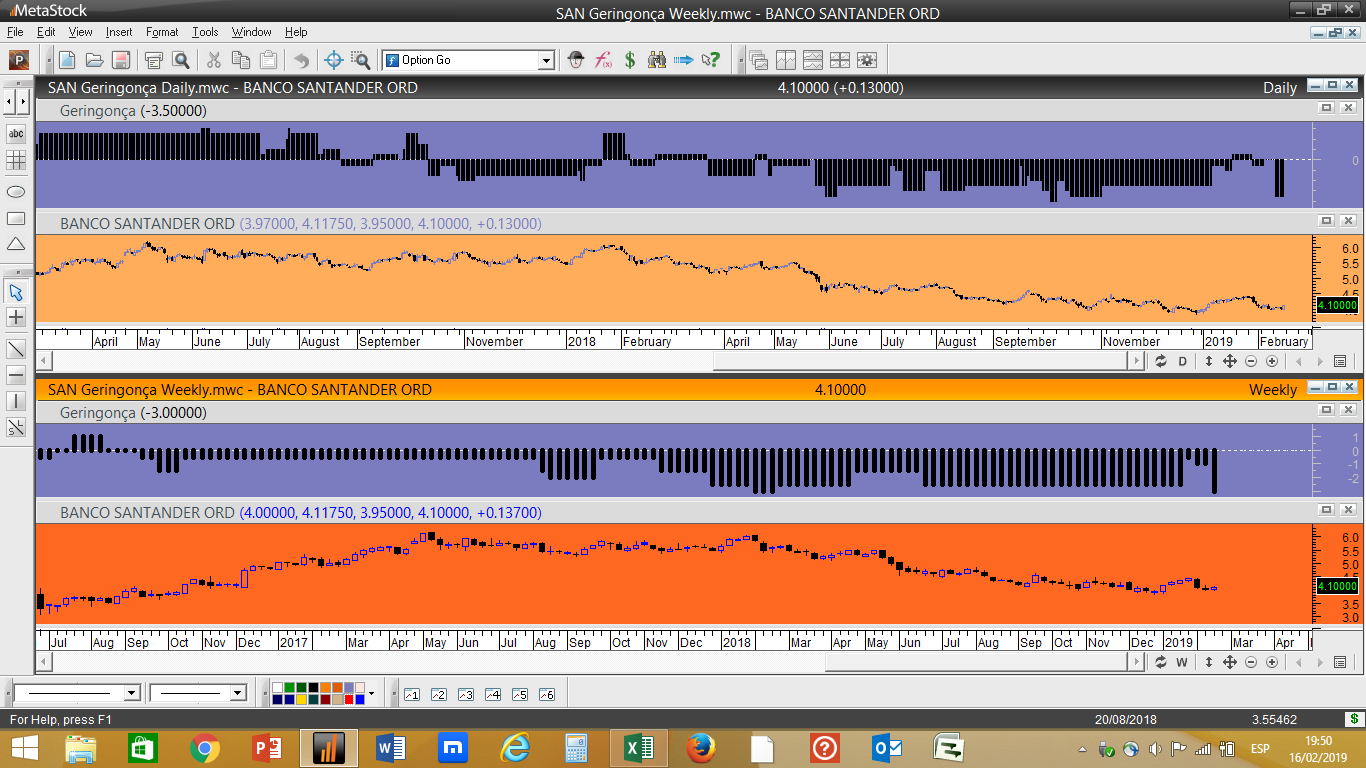Screen dimensions: 1366x768
Task: Select the ellipse drawing tool
Action: 16,191
